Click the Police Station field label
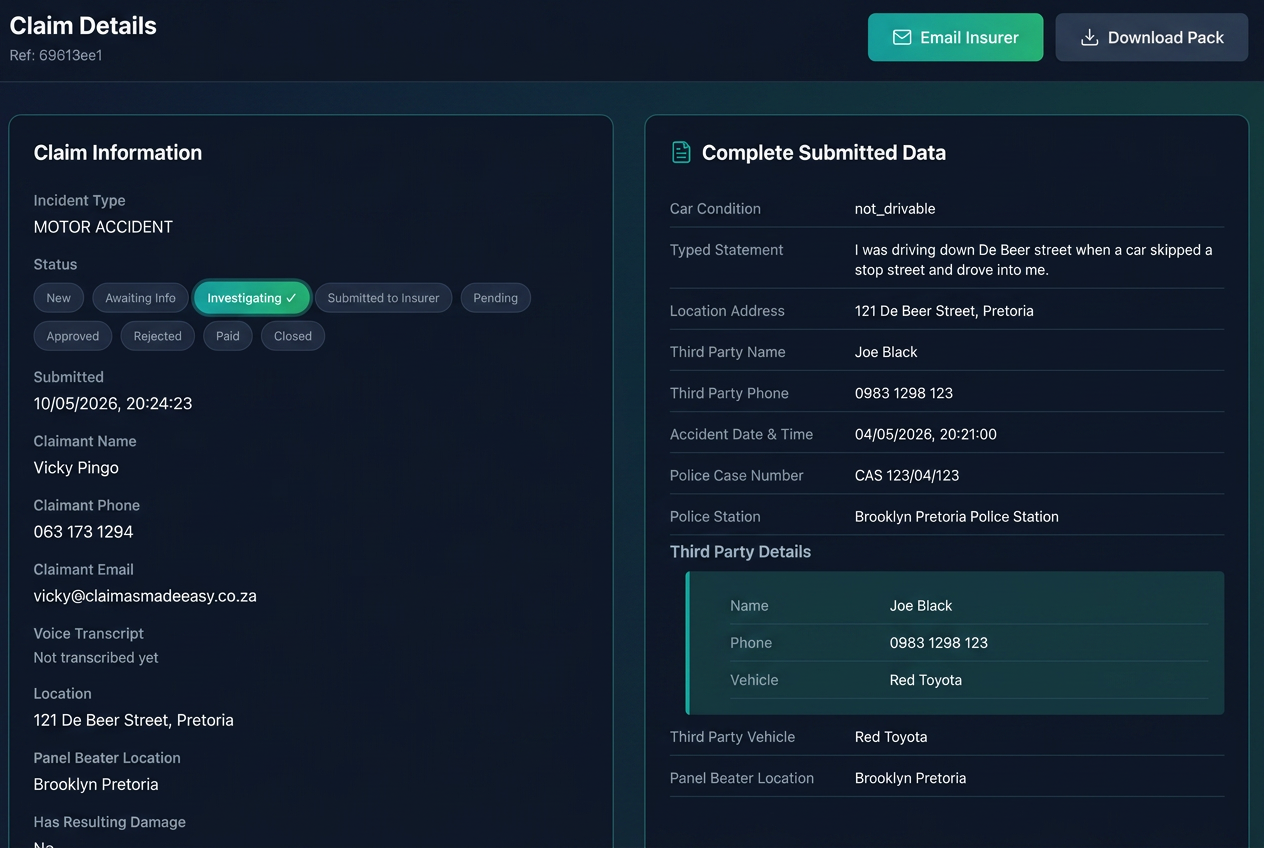Screen dimensions: 1264x848 click(x=715, y=517)
